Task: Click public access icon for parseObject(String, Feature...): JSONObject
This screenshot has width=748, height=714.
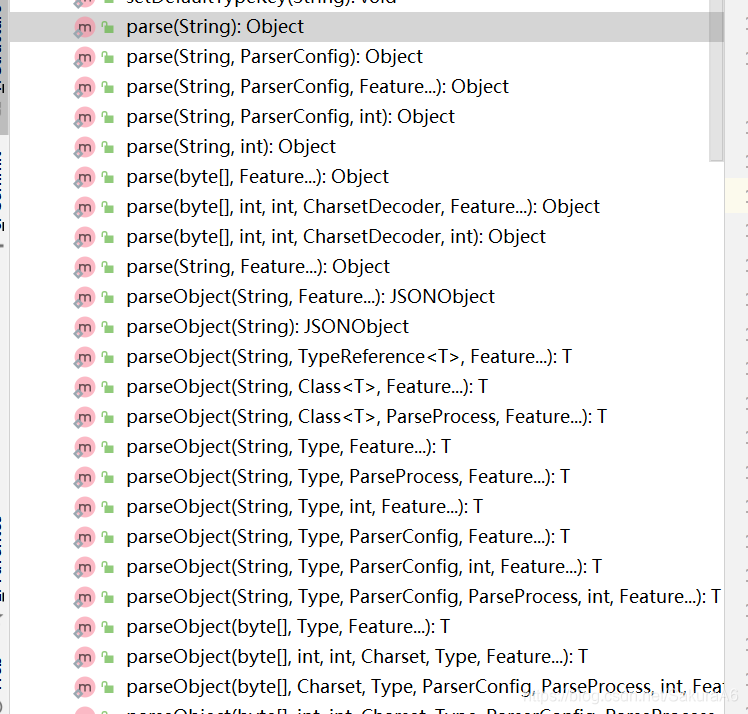Action: 108,298
